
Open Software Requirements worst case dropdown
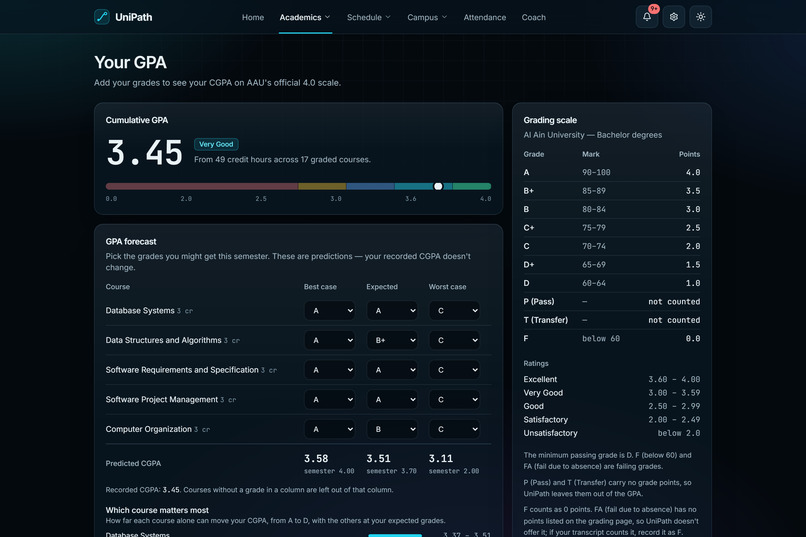pyautogui.click(x=454, y=370)
